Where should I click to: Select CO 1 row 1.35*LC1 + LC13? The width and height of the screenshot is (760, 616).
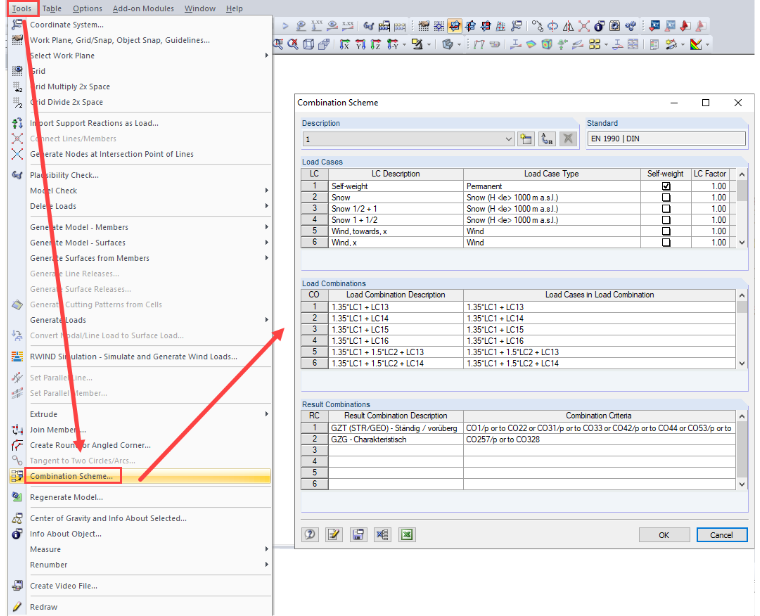tap(518, 307)
